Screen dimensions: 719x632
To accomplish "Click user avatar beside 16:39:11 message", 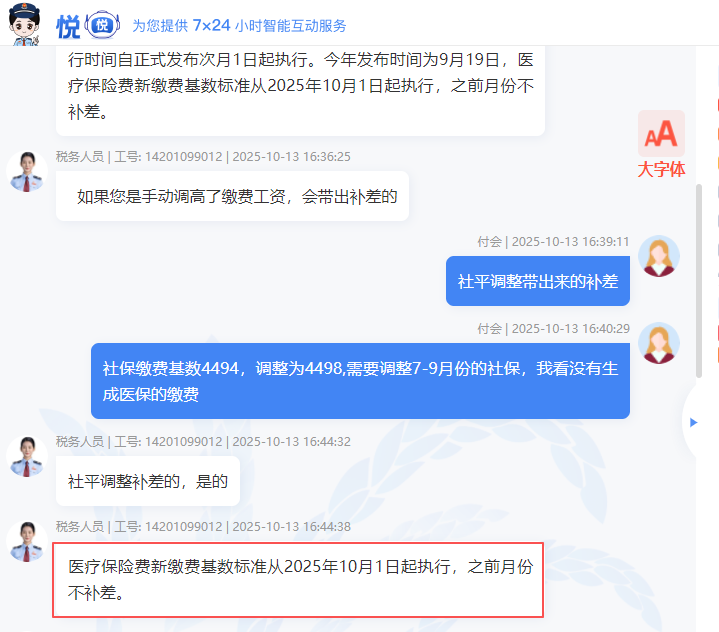I will coord(659,256).
